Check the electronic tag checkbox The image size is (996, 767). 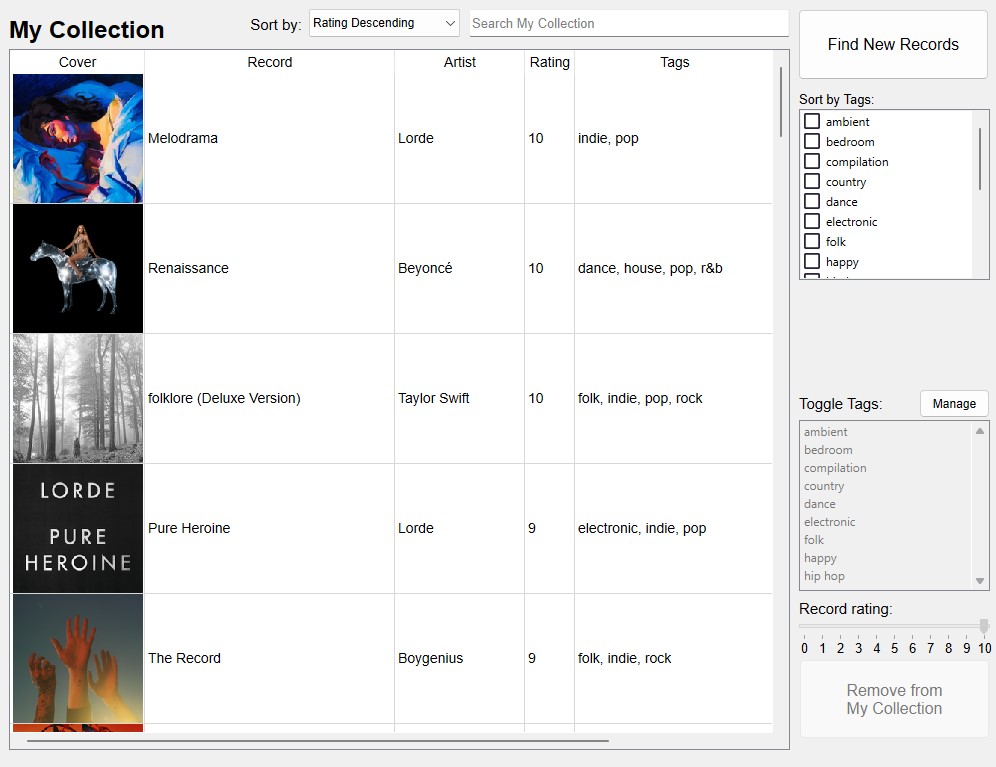point(812,221)
